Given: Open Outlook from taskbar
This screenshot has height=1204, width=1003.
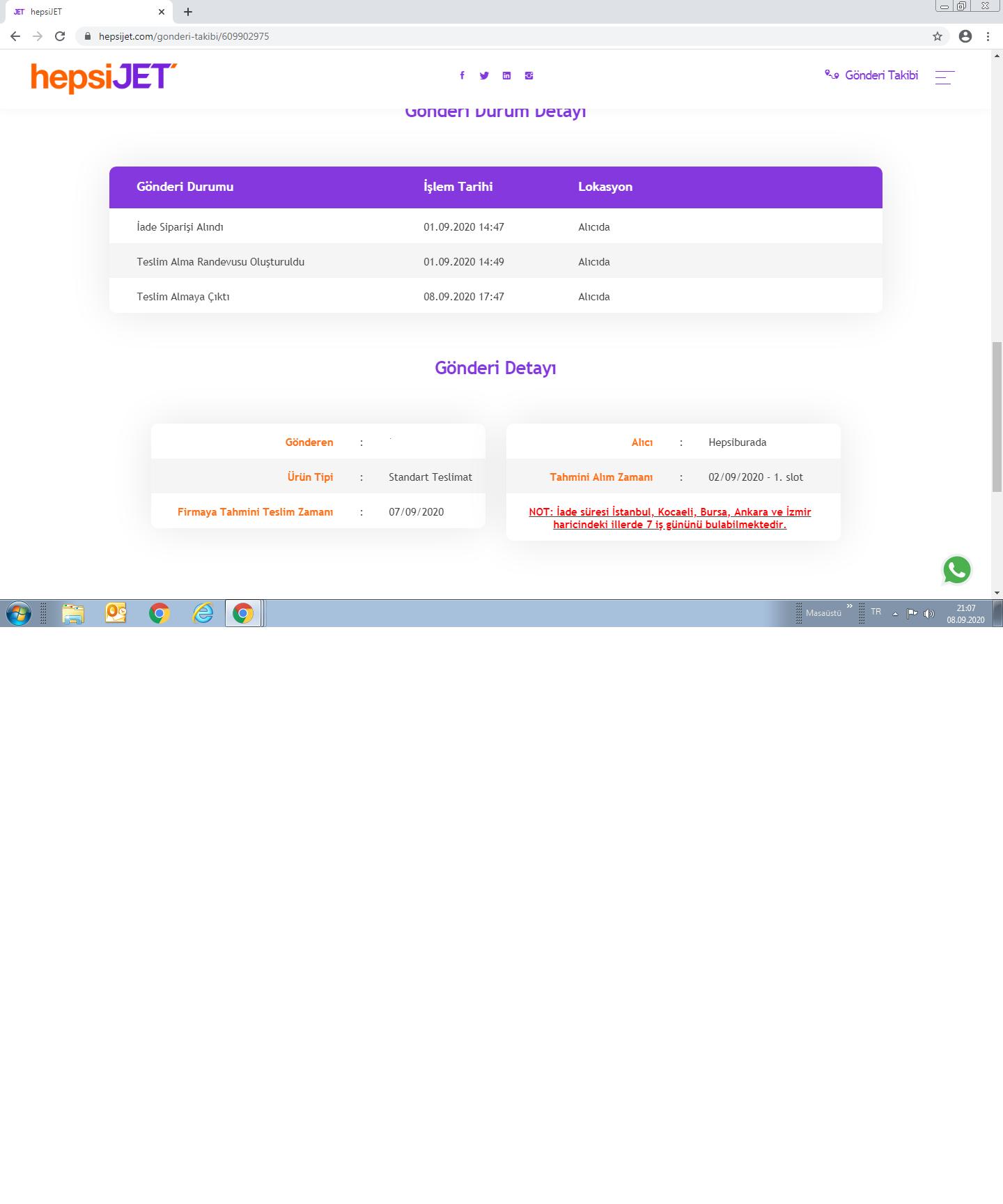Looking at the screenshot, I should coord(116,614).
